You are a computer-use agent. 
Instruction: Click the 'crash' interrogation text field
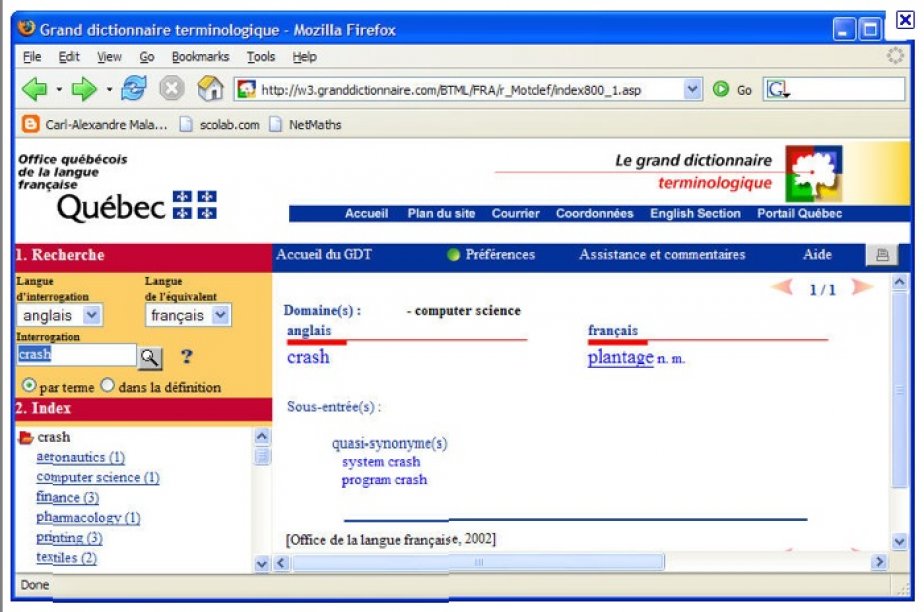tap(75, 355)
